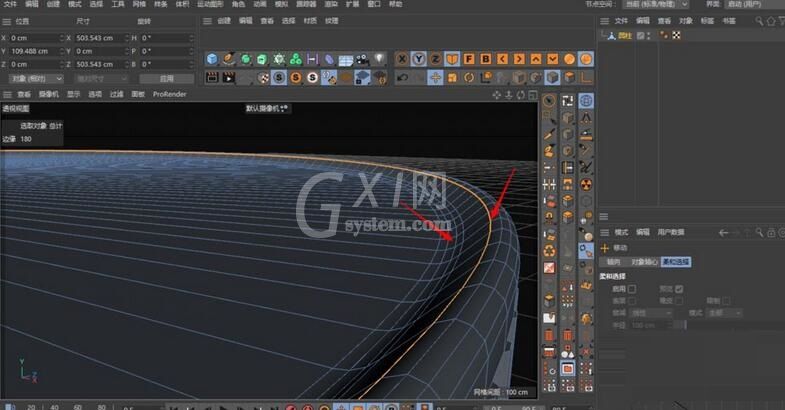The image size is (785, 410).
Task: Open the 过滤 viewport menu
Action: coord(117,94)
